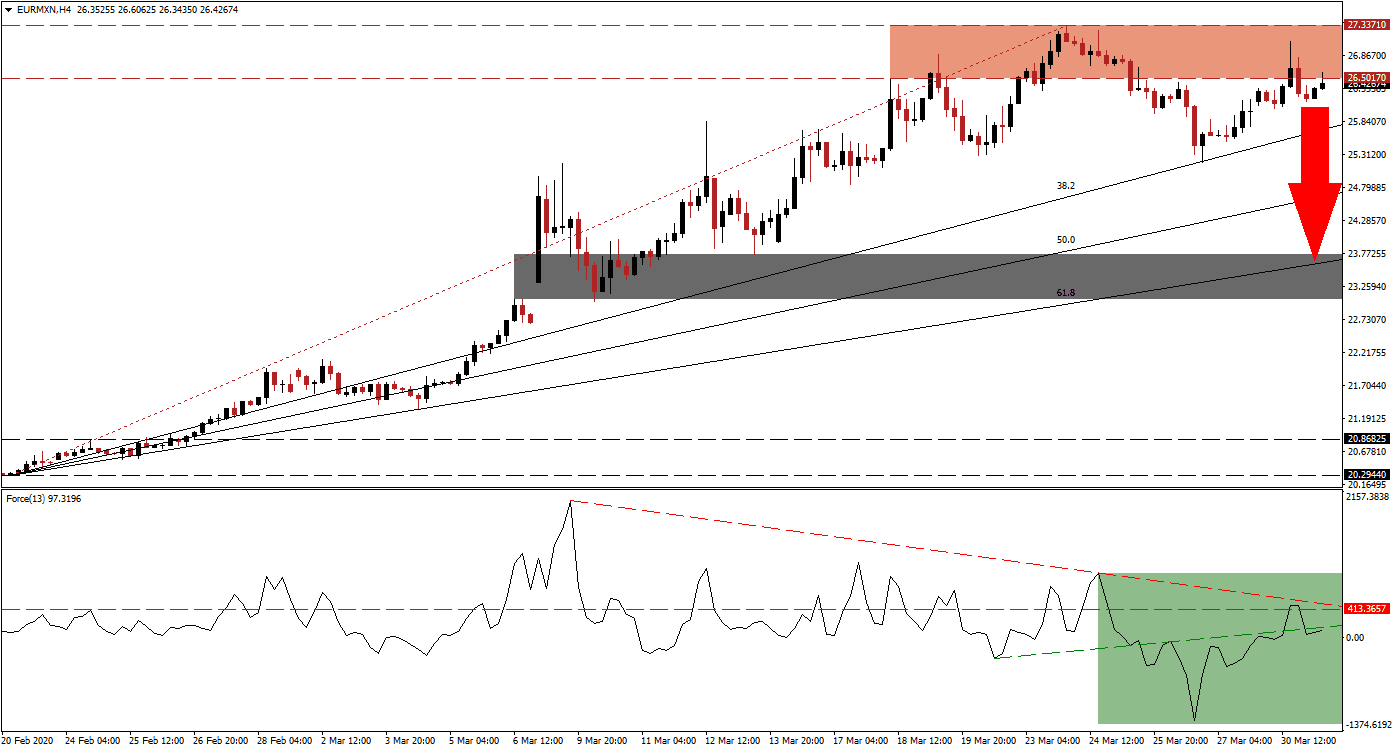Select the 61.8 Fibonacci fan label

pyautogui.click(x=1066, y=292)
